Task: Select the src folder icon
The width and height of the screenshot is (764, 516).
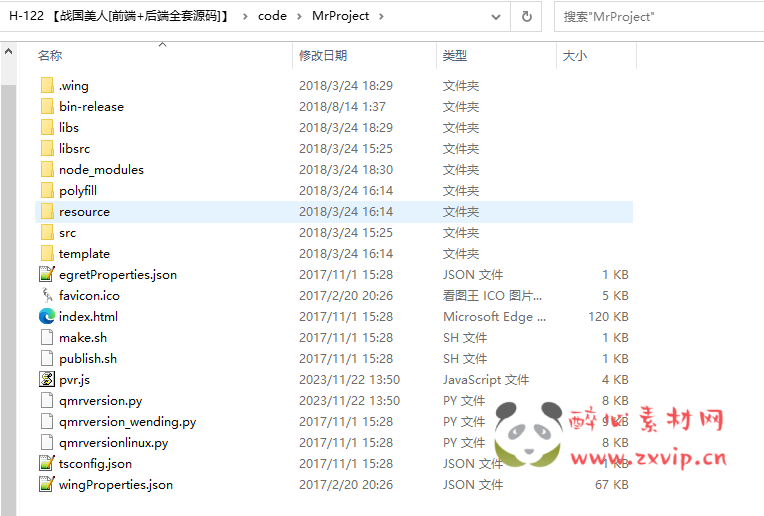Action: click(x=47, y=232)
